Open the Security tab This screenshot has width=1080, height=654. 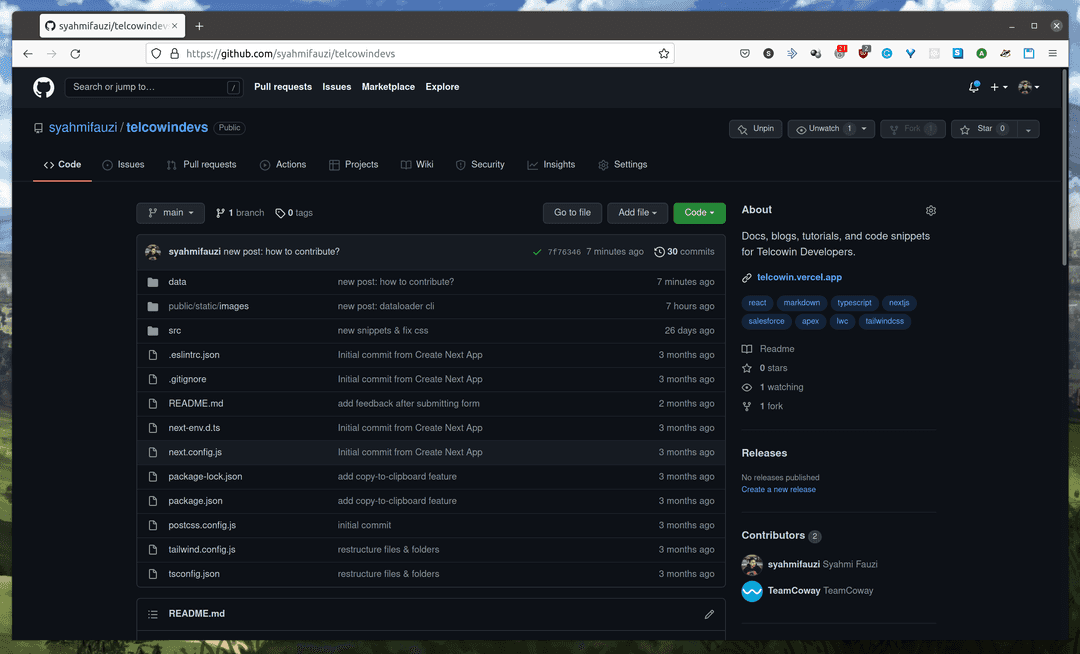pos(480,165)
